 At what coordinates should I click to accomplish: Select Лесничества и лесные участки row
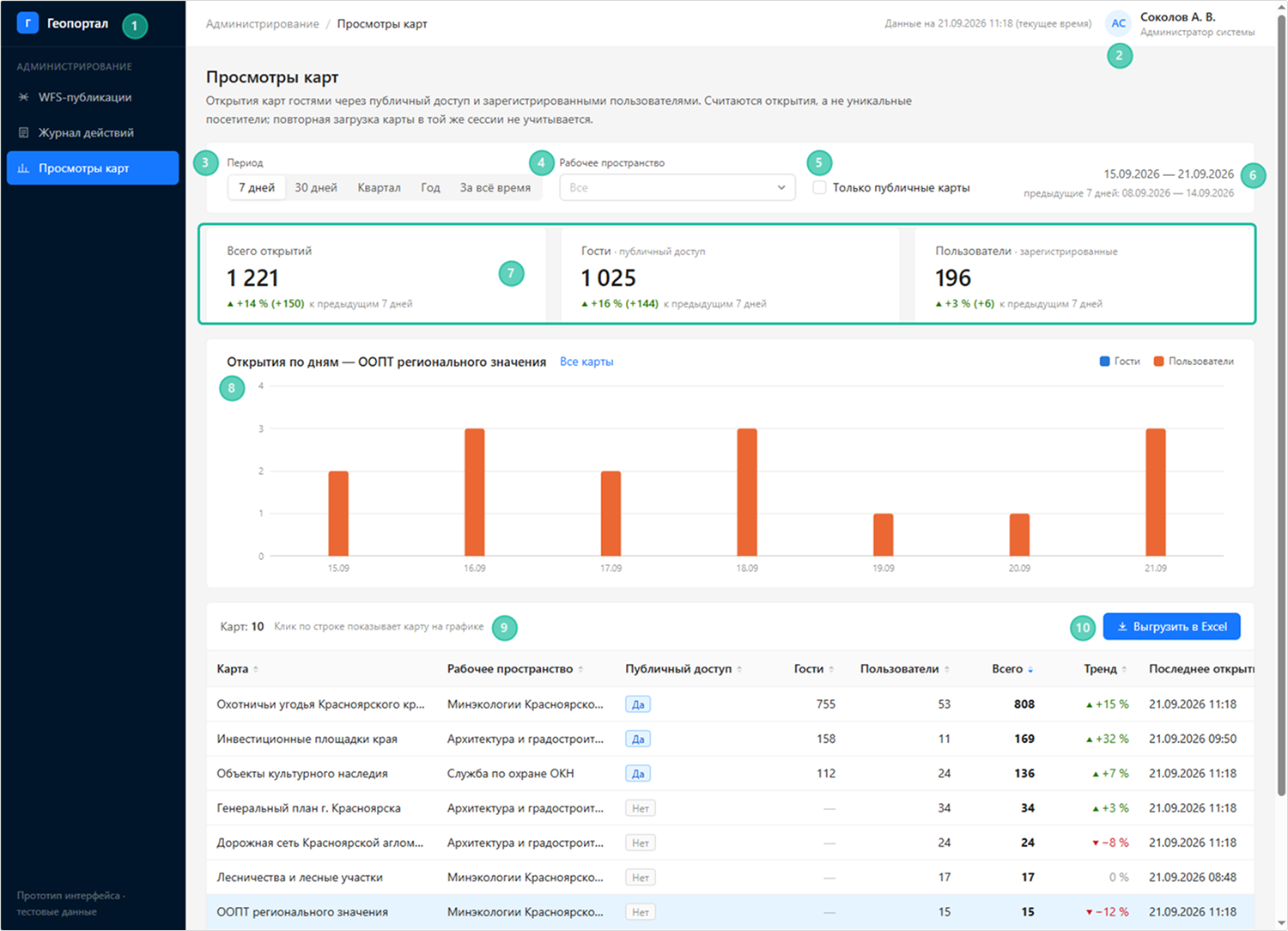tap(731, 878)
